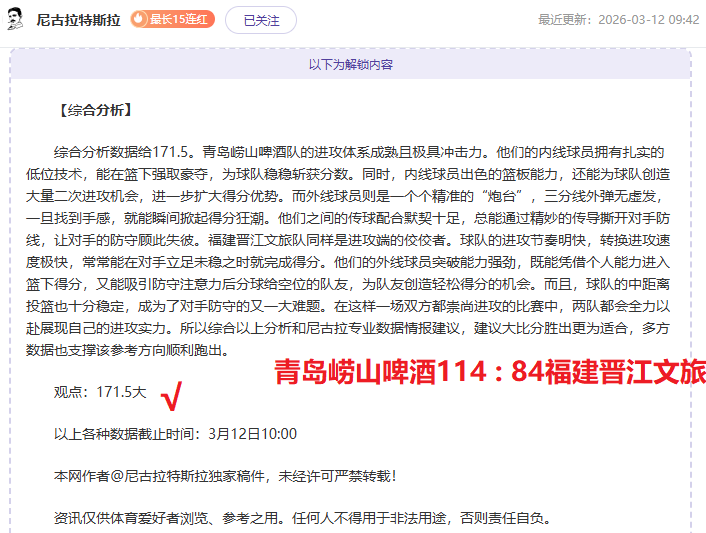The image size is (706, 533).
Task: Toggle the 已关注 follow button
Action: click(261, 20)
